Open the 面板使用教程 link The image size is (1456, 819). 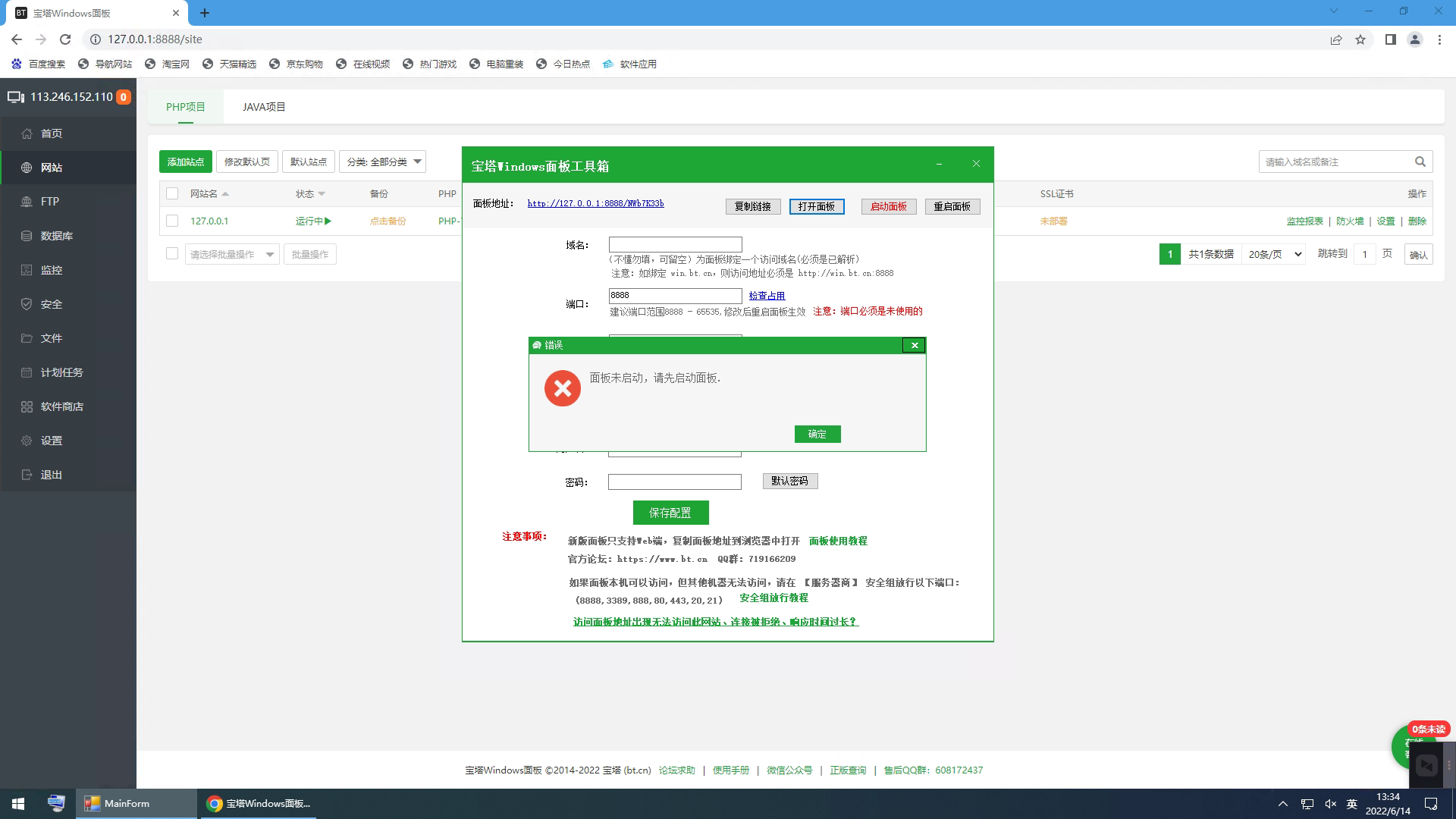click(x=838, y=541)
